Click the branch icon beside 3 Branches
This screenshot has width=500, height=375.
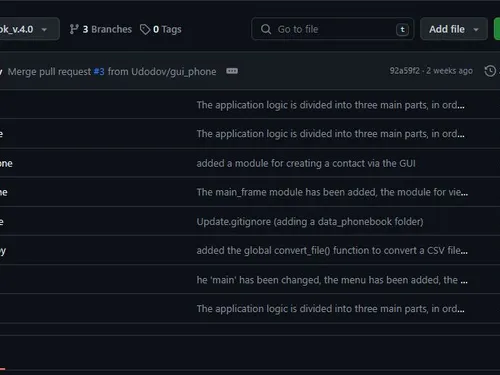click(x=74, y=29)
